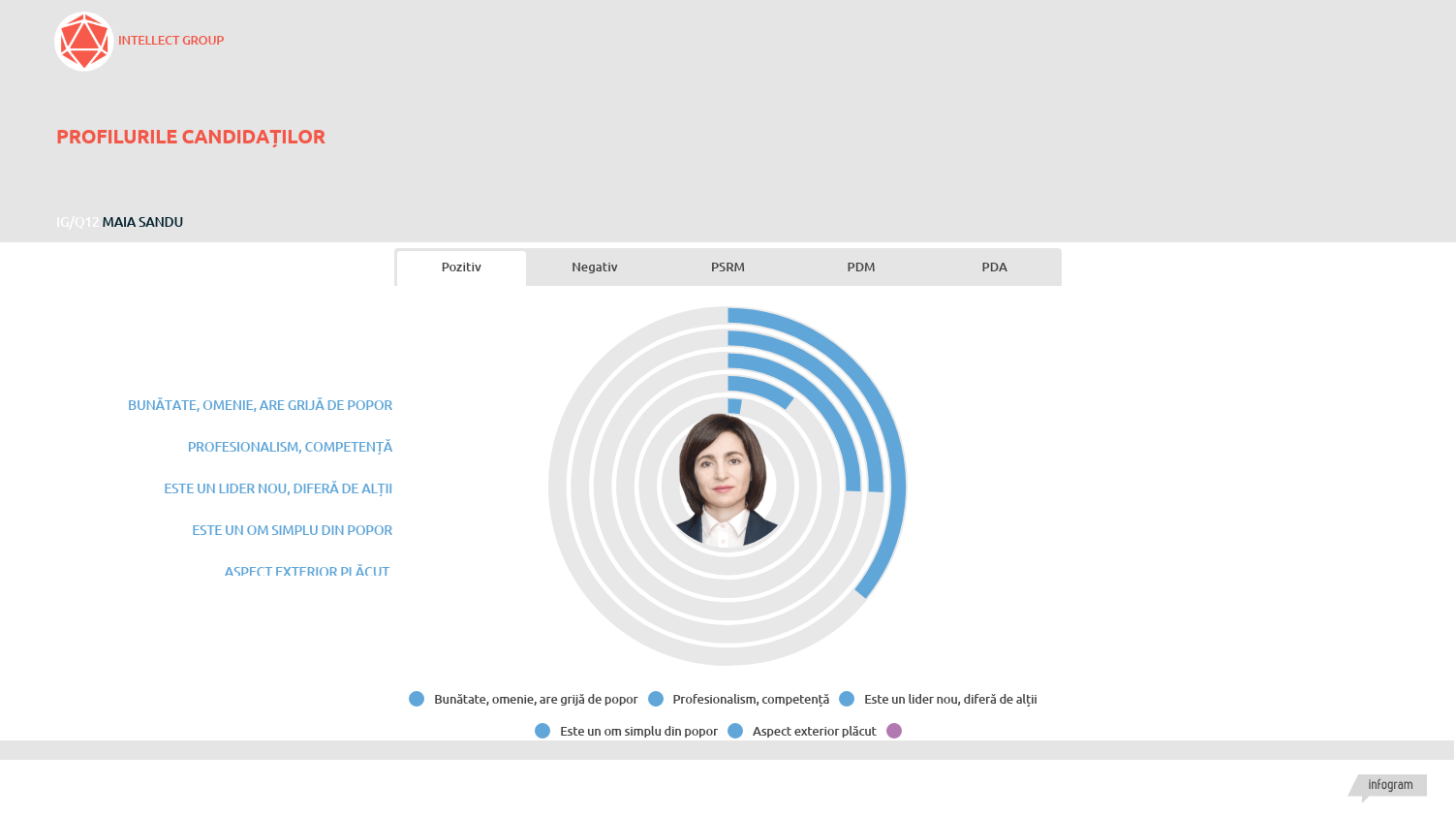Click 'PROFESIONALISM, COMPETENȚĂ' chart label
Viewport: 1456px width, 818px height.
[290, 447]
